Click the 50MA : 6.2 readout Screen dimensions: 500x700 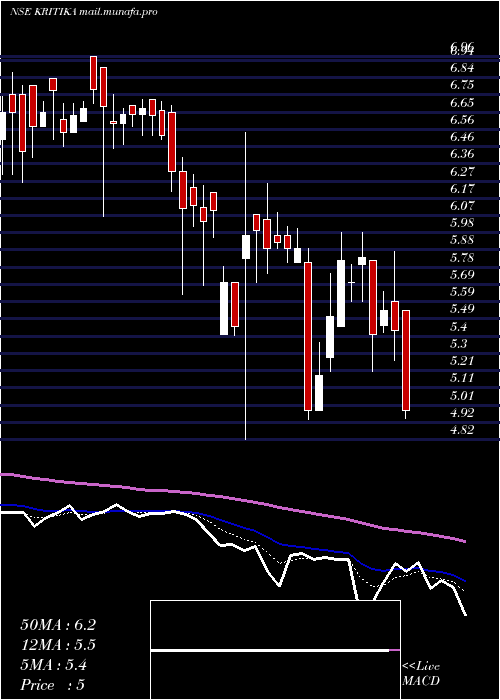[x=58, y=625]
